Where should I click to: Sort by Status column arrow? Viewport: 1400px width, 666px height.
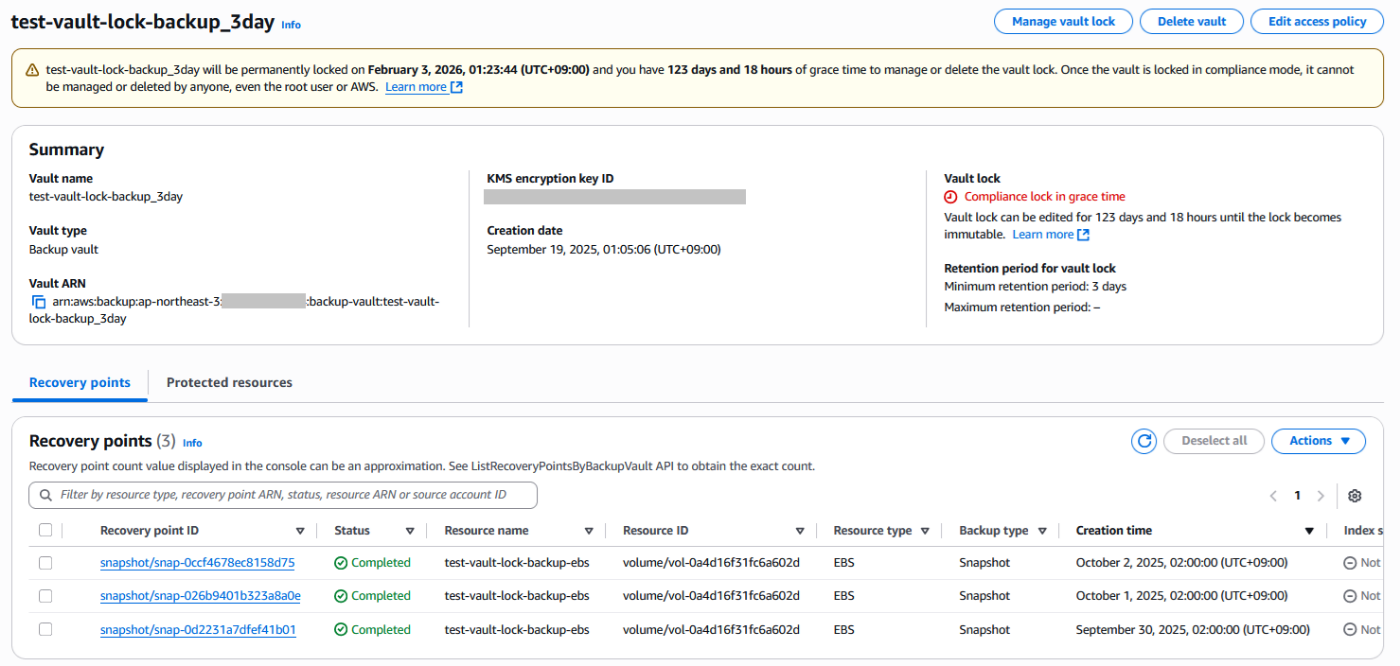(x=410, y=531)
